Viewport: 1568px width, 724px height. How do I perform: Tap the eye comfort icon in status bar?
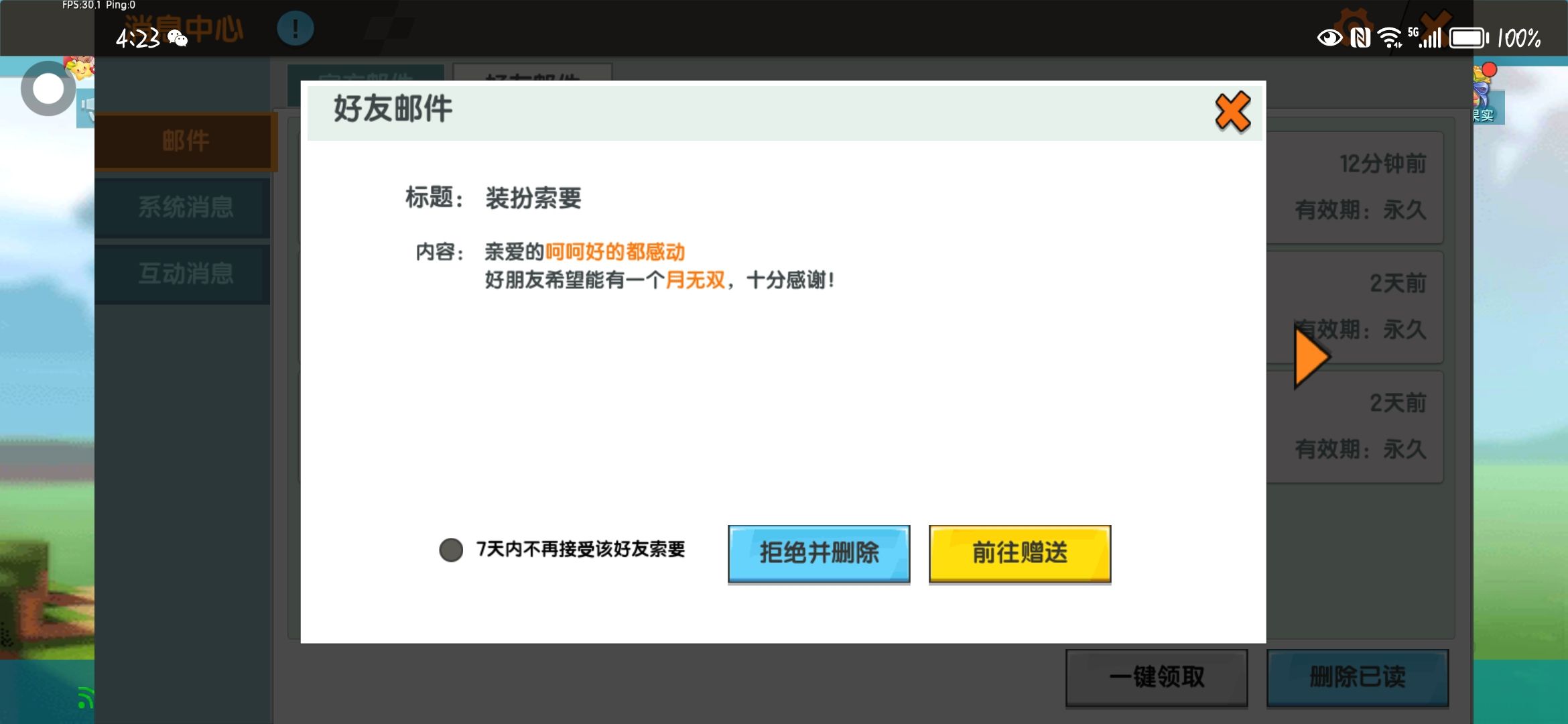1329,38
